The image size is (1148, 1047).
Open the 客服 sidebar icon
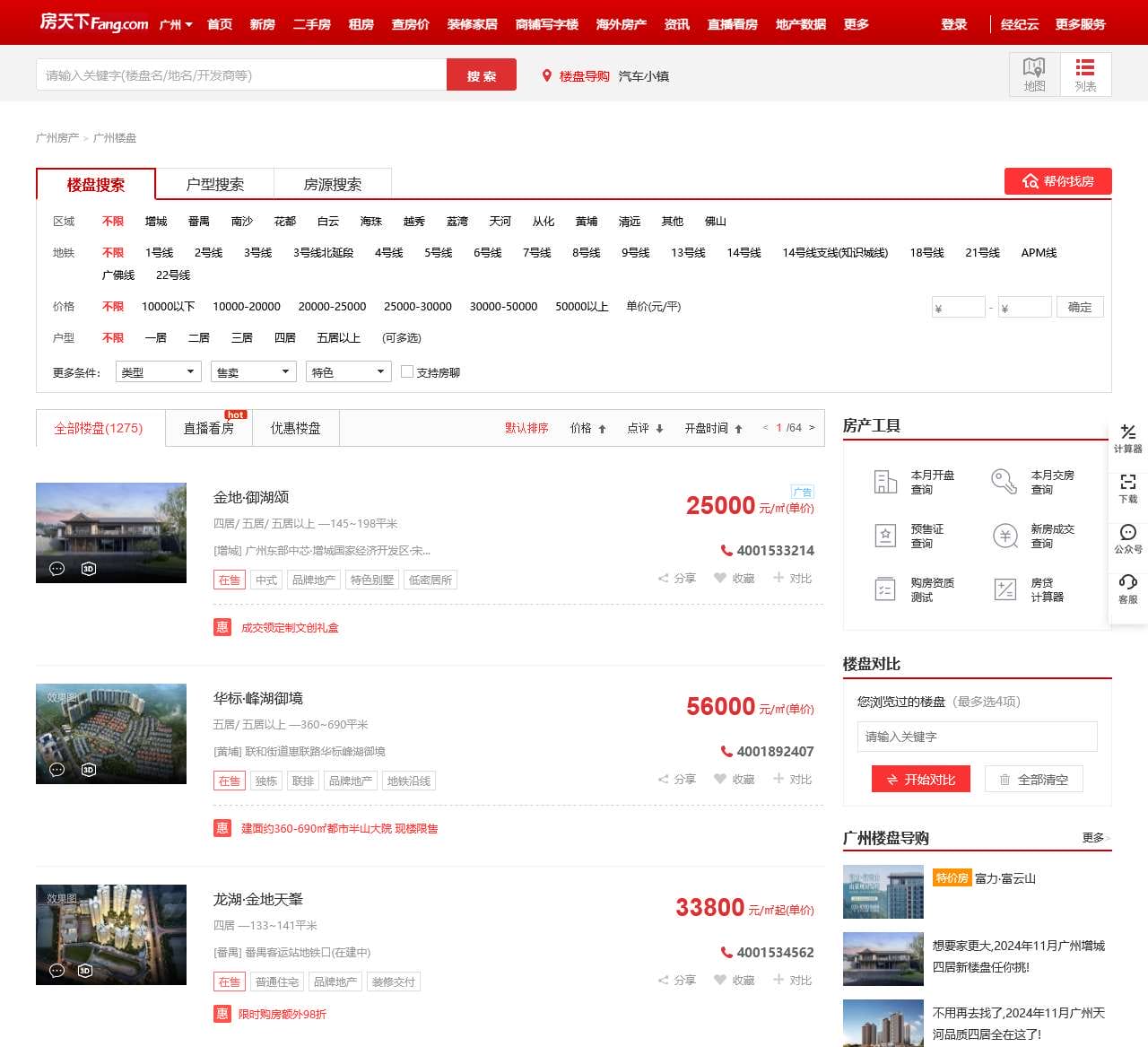1128,582
